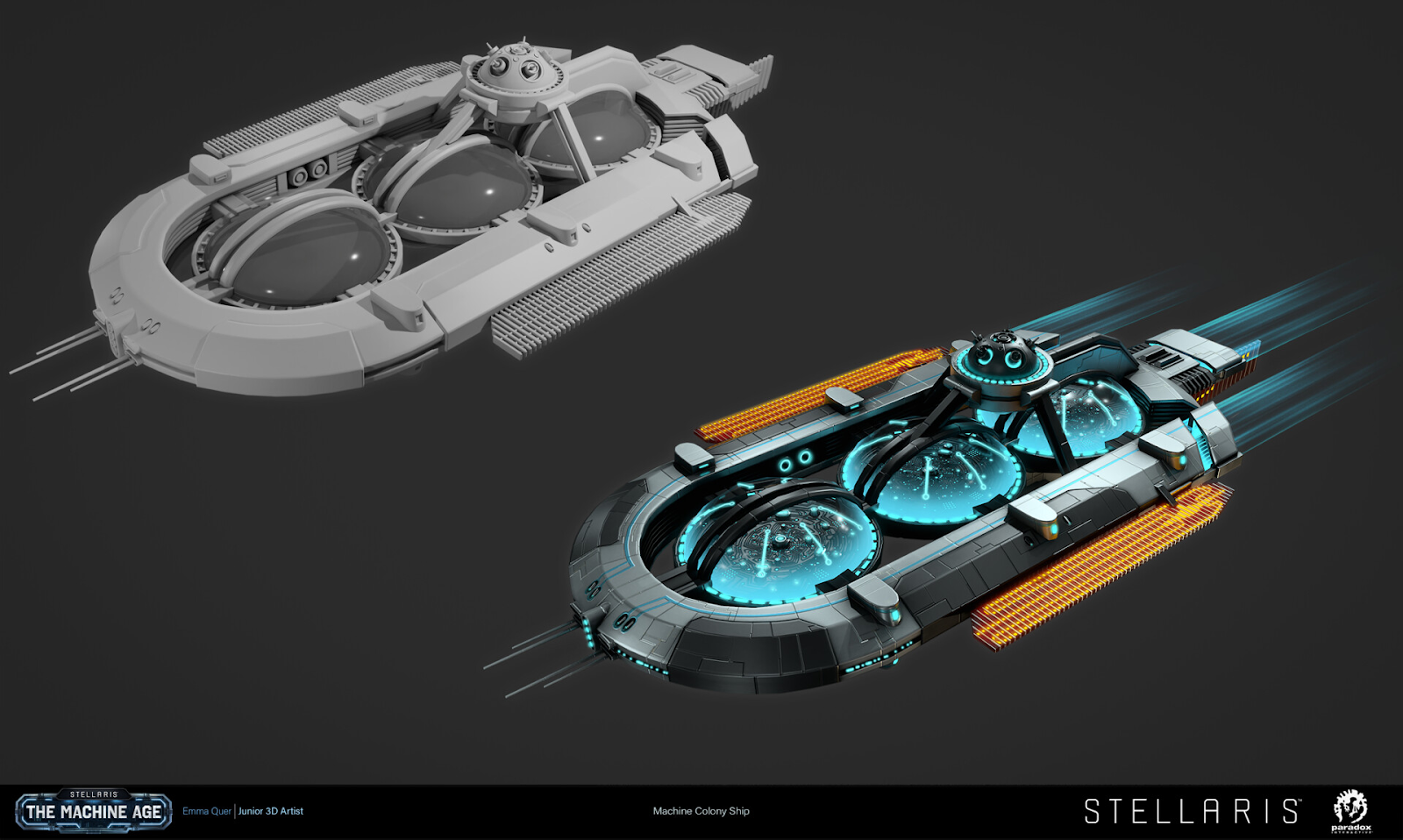Select the 'Junior 3D Artist' title text
Screen dimensions: 1403x840
pos(271,811)
